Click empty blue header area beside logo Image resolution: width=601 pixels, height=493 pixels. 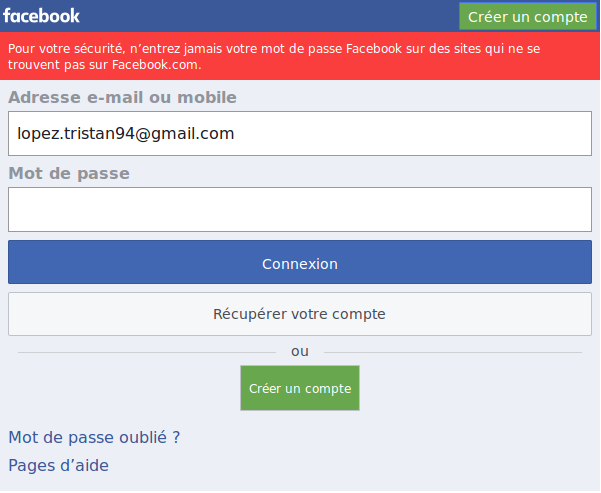point(260,16)
